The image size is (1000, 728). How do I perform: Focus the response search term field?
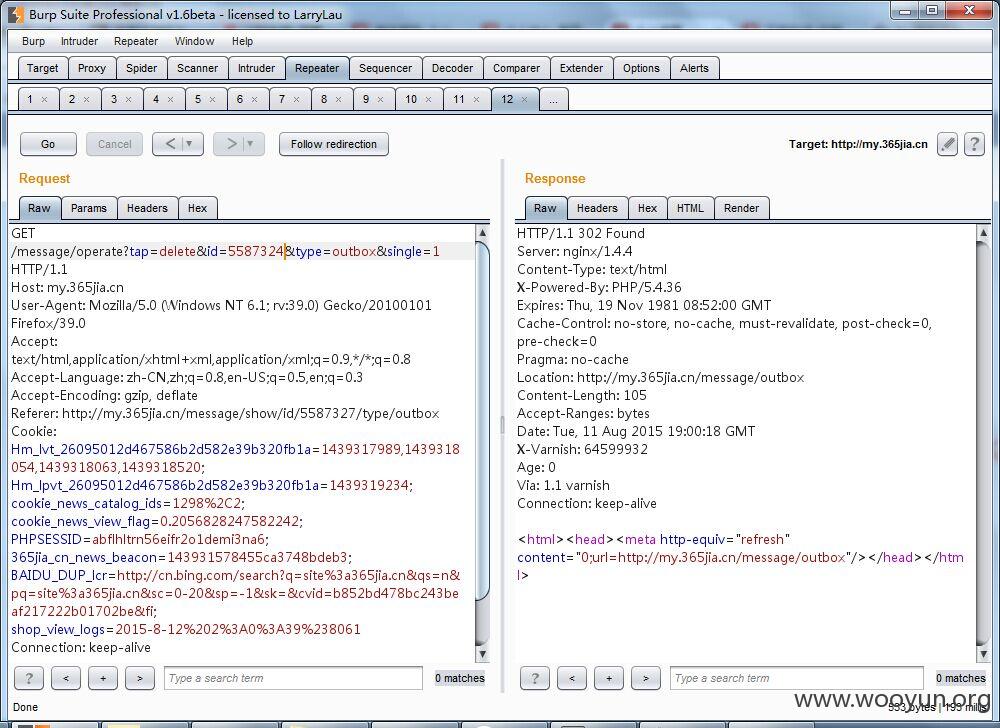797,678
